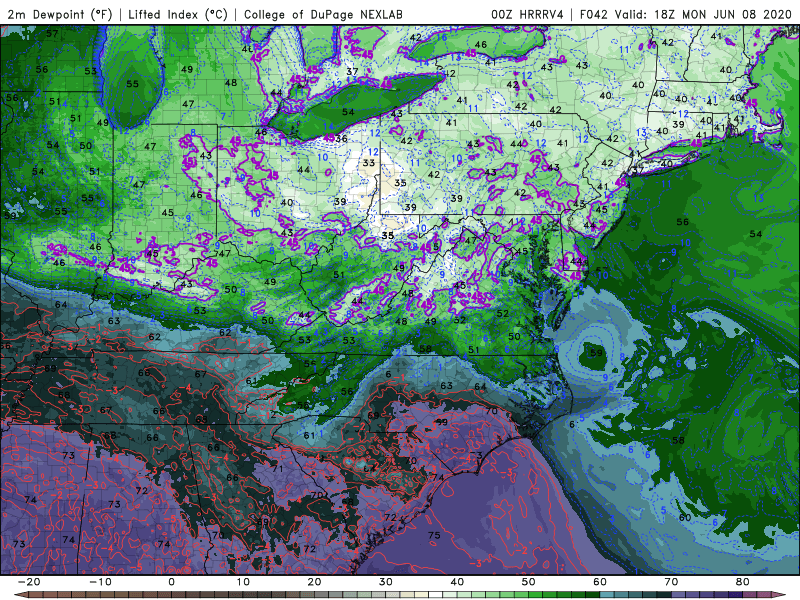Click the "40" label on the color scale
The height and width of the screenshot is (600, 800).
457,582
